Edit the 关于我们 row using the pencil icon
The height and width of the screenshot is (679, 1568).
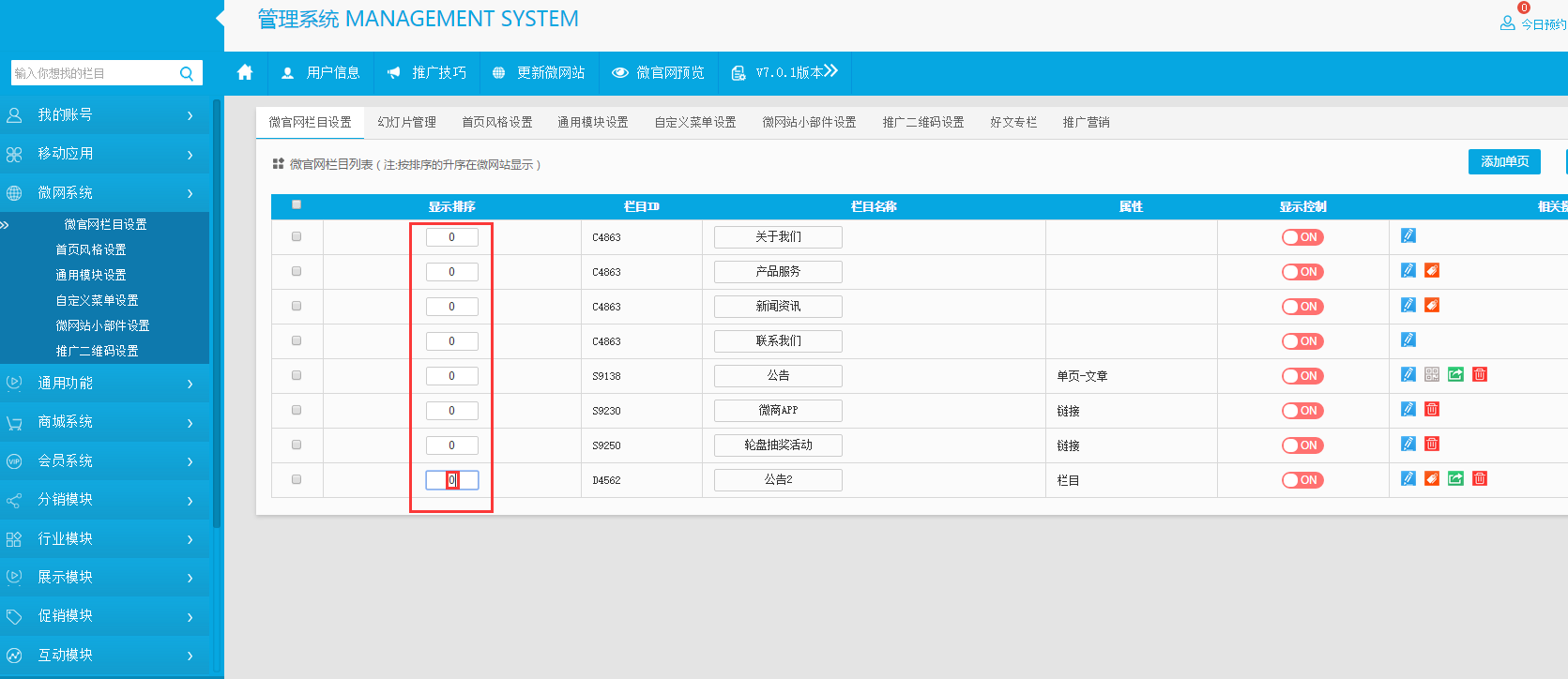click(1408, 236)
